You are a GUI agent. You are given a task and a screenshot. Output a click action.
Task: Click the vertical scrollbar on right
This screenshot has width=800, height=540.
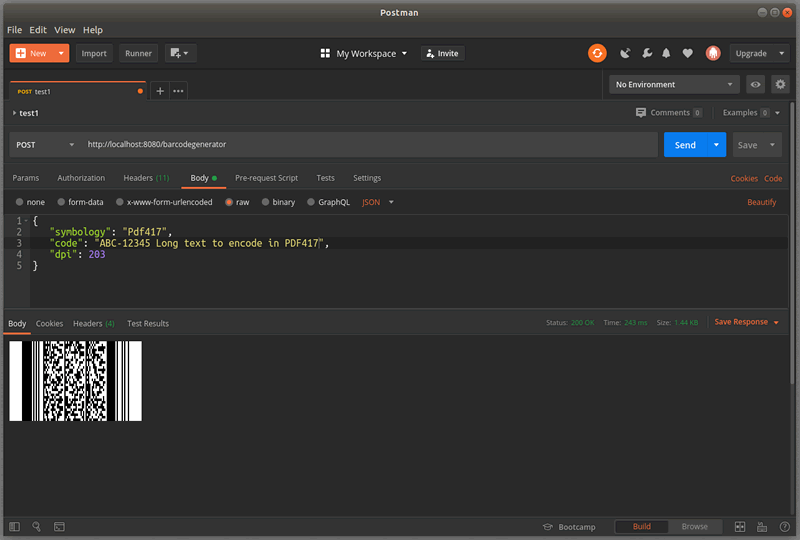792,242
